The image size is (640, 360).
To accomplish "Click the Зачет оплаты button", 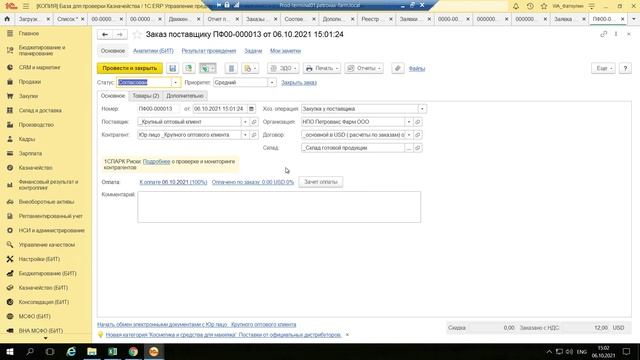I will click(x=321, y=182).
